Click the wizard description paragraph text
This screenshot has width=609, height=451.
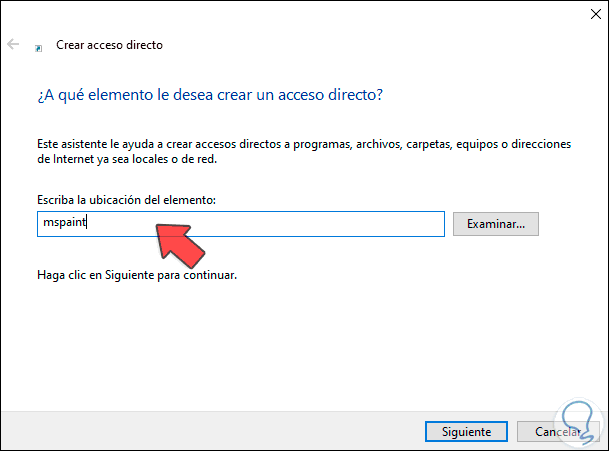tap(300, 144)
